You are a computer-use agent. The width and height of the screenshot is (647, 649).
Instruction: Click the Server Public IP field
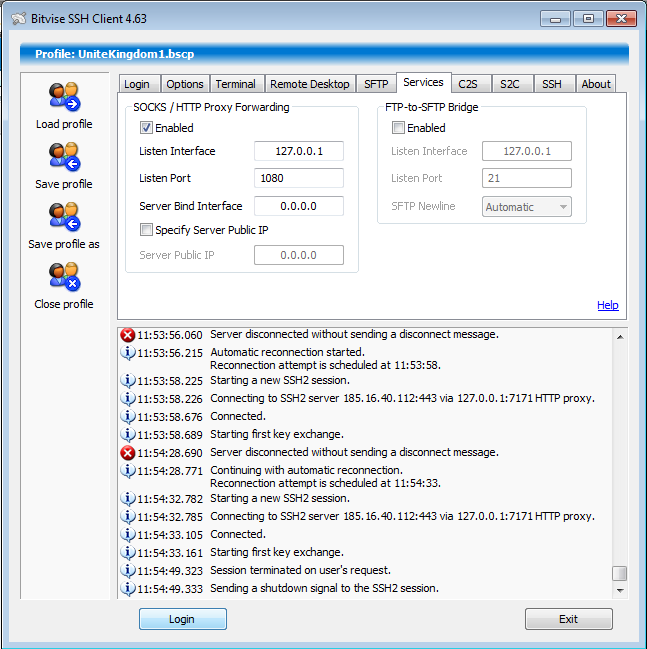point(299,255)
